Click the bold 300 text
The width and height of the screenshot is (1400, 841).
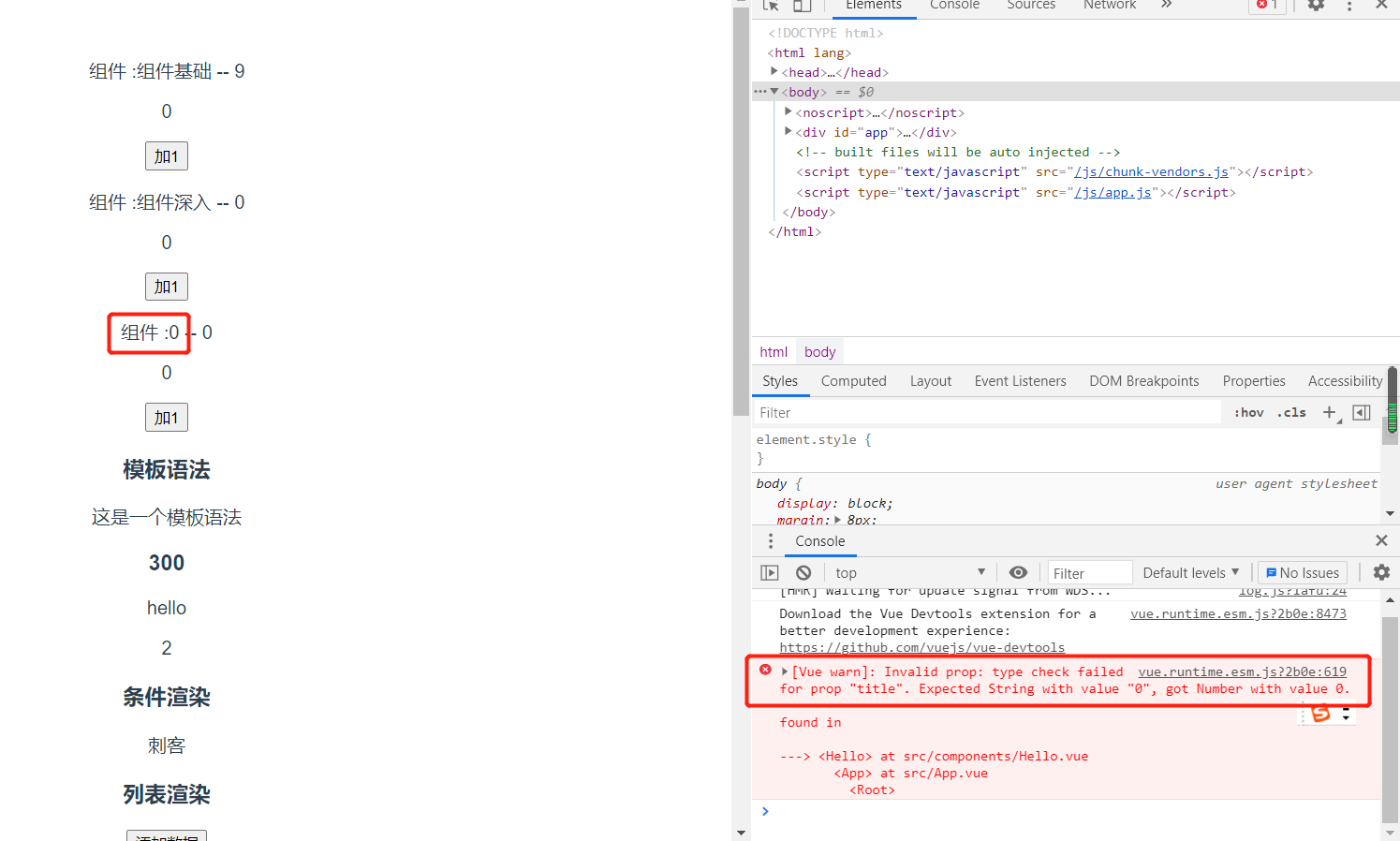[x=167, y=563]
